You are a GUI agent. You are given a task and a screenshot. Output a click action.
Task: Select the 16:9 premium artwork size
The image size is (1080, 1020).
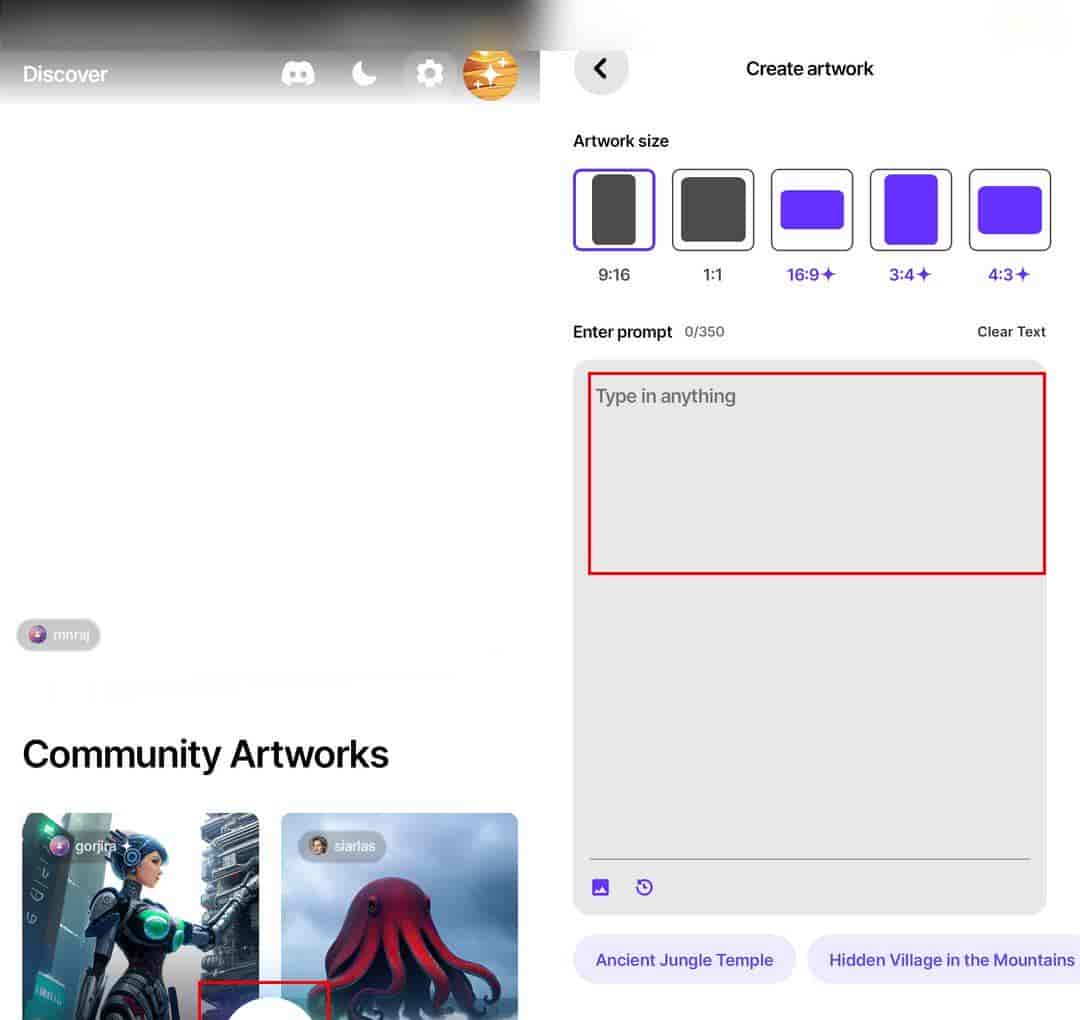812,209
